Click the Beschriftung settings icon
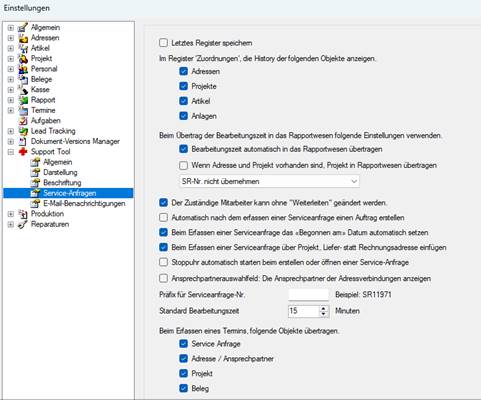This screenshot has height=400, width=481. (x=35, y=183)
